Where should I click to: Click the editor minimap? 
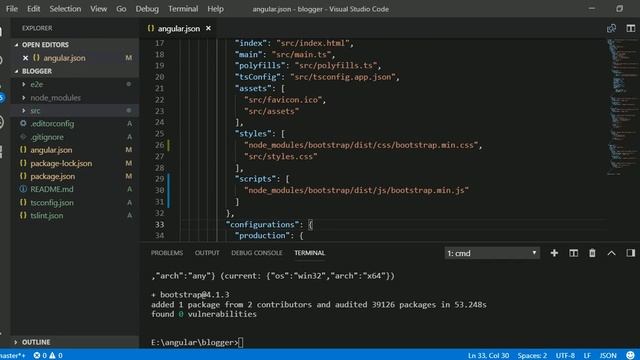tap(623, 107)
